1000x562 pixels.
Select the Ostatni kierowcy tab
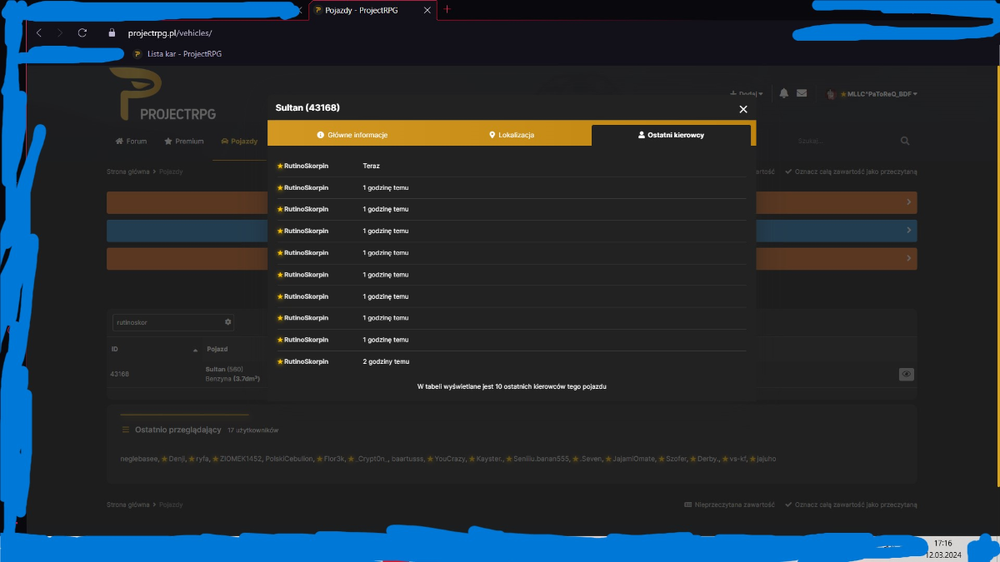pos(671,135)
